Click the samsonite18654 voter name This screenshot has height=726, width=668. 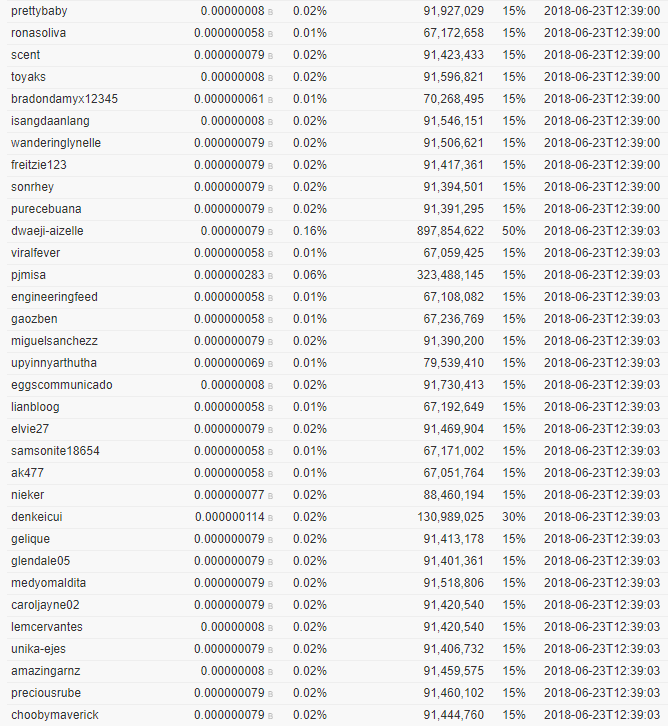[55, 451]
